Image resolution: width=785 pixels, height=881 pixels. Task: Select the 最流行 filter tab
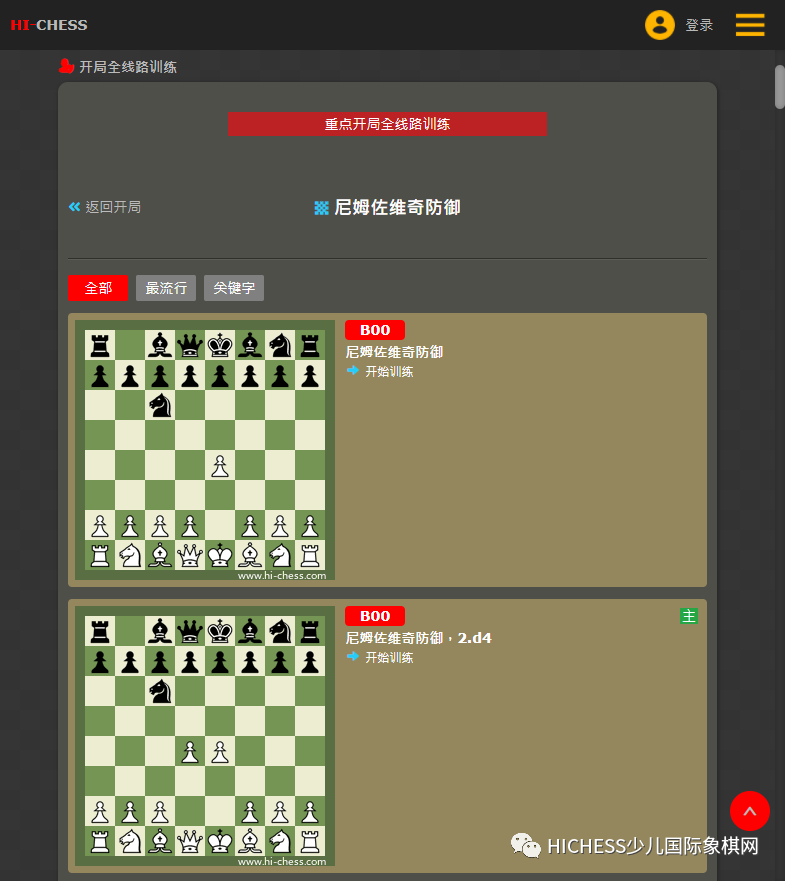click(x=166, y=288)
